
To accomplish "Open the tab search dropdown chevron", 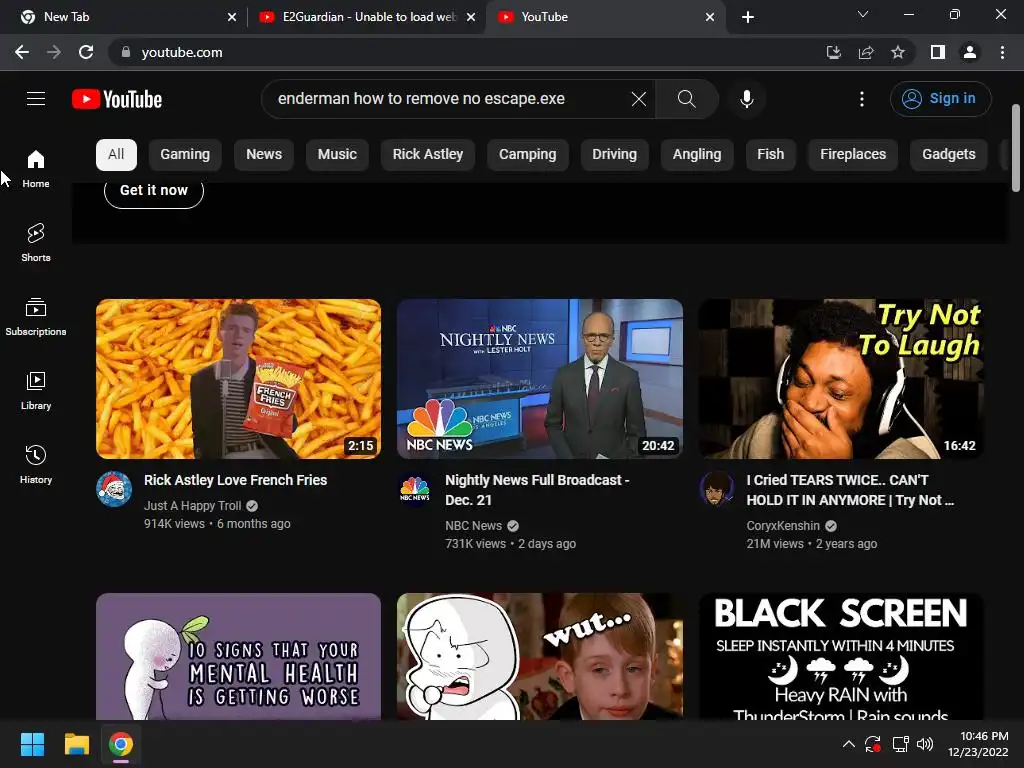I will (x=863, y=14).
